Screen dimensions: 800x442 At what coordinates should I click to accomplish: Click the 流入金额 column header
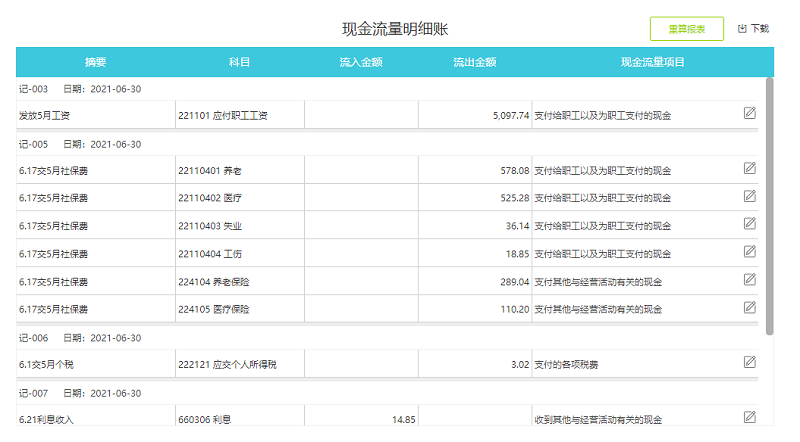(x=361, y=62)
